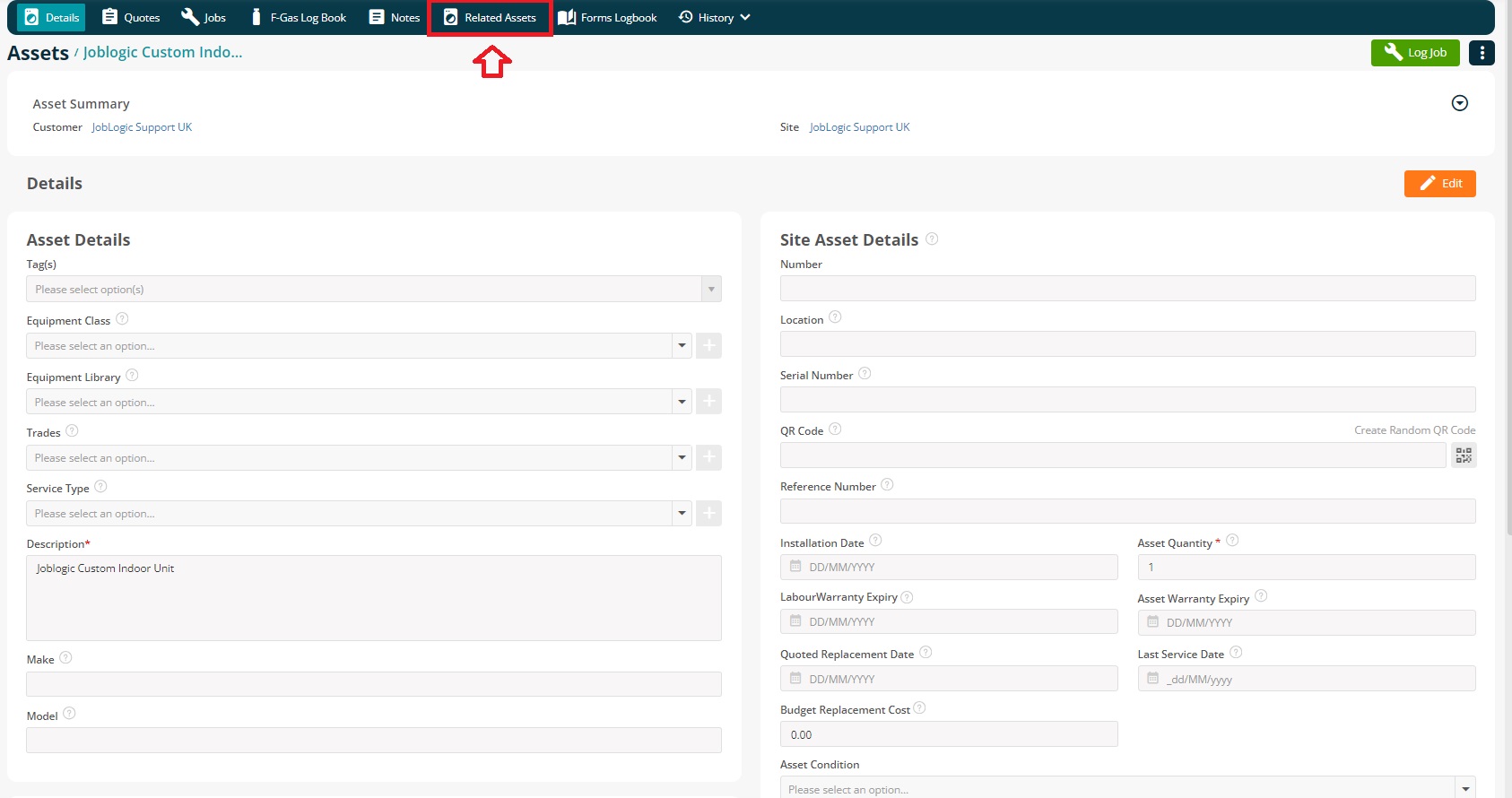Show help icon next to Last Service Date

tap(1236, 652)
